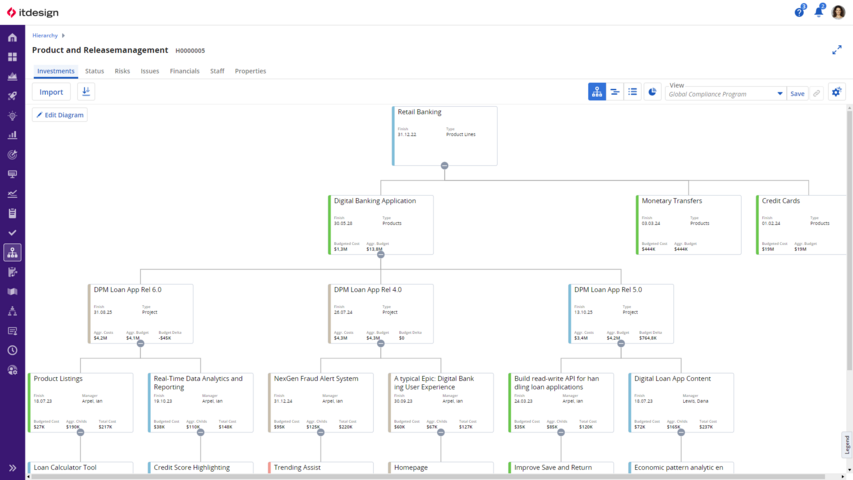The image size is (853, 480).
Task: Collapse the Retail Banking node
Action: coord(444,165)
